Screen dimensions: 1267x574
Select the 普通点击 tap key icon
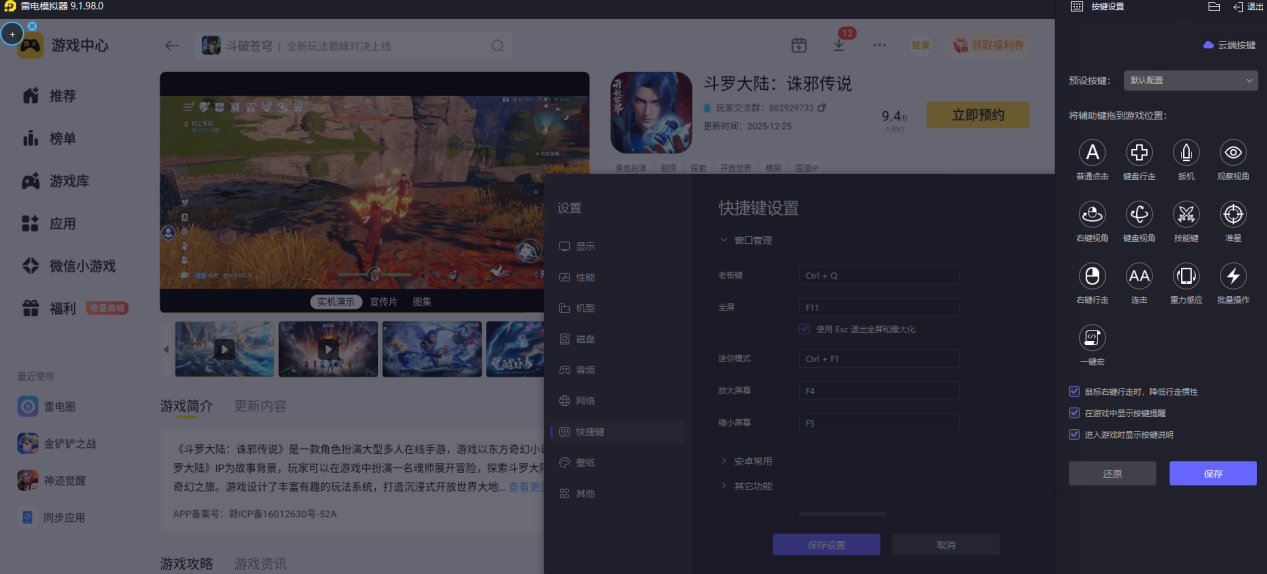tap(1092, 152)
